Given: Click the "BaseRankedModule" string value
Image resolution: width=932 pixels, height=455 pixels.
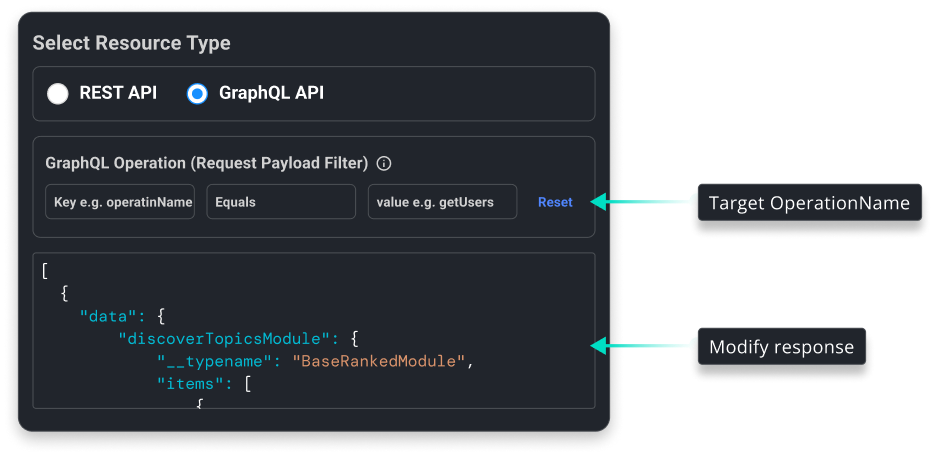Looking at the screenshot, I should click(378, 361).
